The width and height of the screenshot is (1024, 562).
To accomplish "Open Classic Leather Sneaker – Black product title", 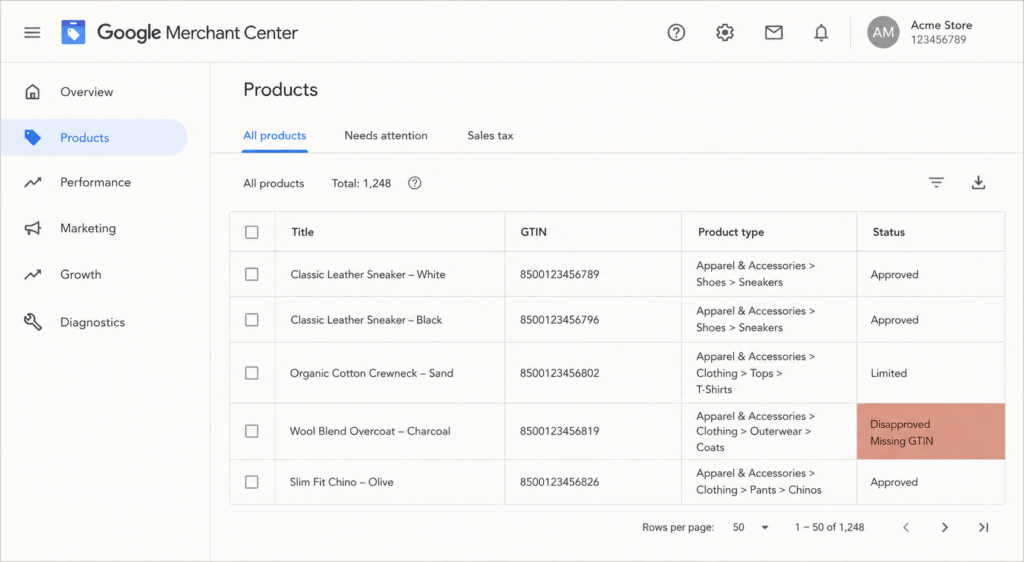I will tap(366, 320).
